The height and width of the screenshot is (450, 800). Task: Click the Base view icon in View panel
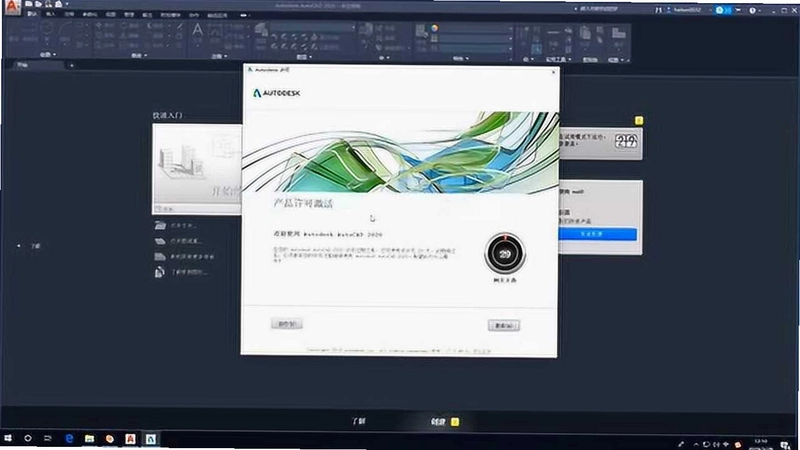[x=618, y=33]
